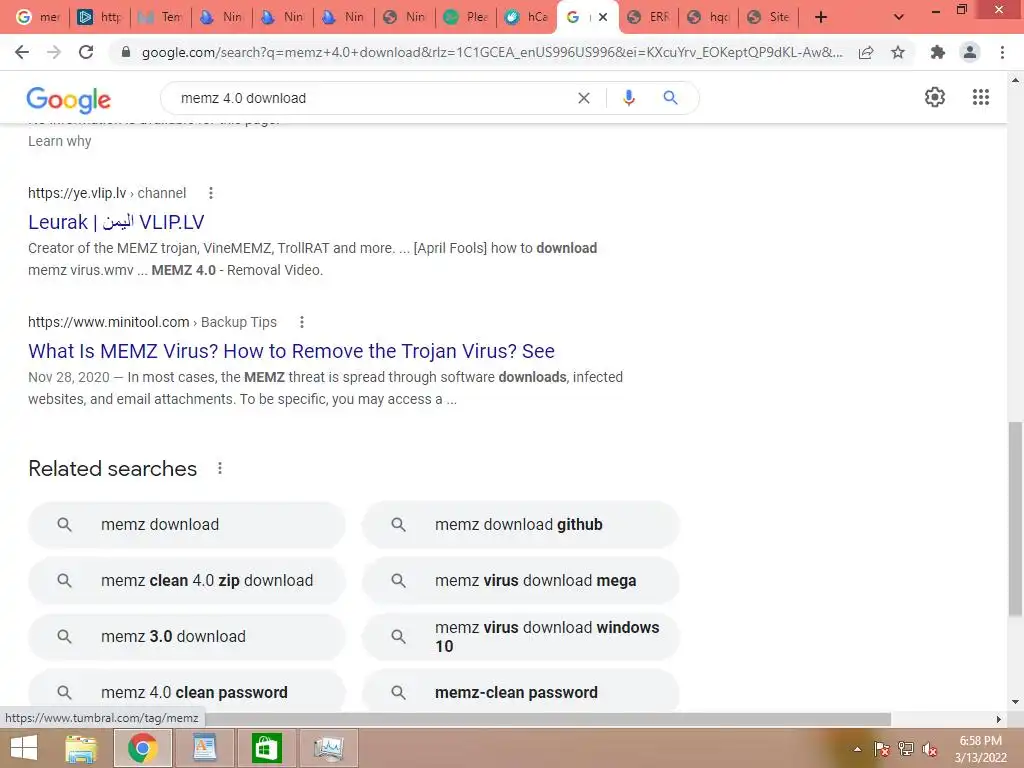
Task: Switch to the 'Site' tab
Action: 769,17
